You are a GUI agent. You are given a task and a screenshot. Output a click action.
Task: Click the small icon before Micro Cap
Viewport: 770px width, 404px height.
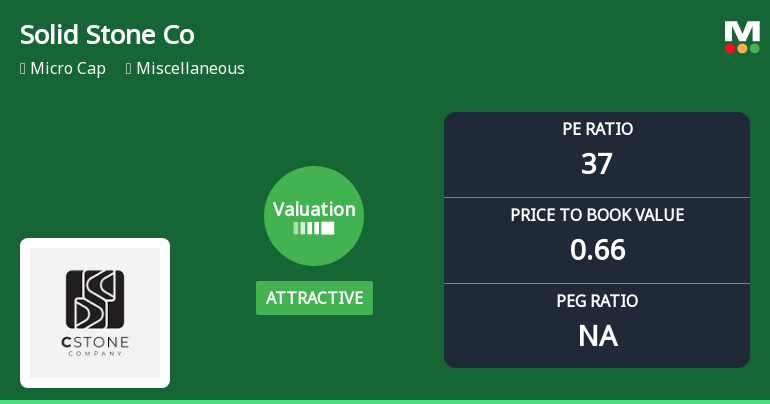tap(22, 69)
